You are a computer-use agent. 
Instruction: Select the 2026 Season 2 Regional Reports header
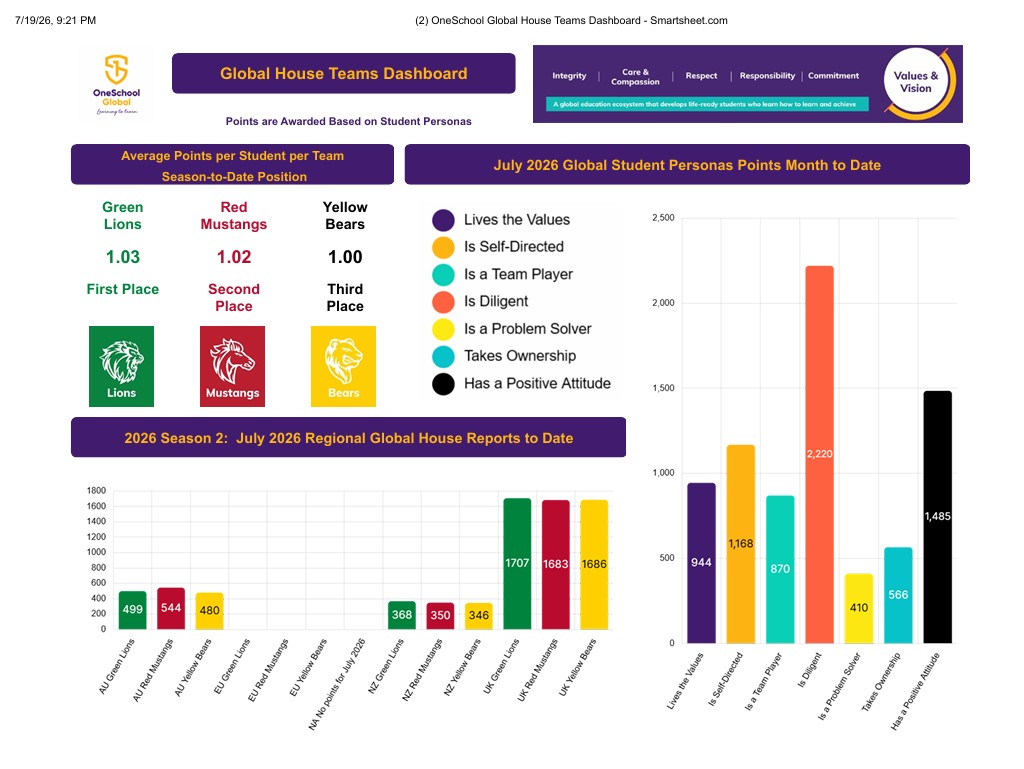pos(349,437)
